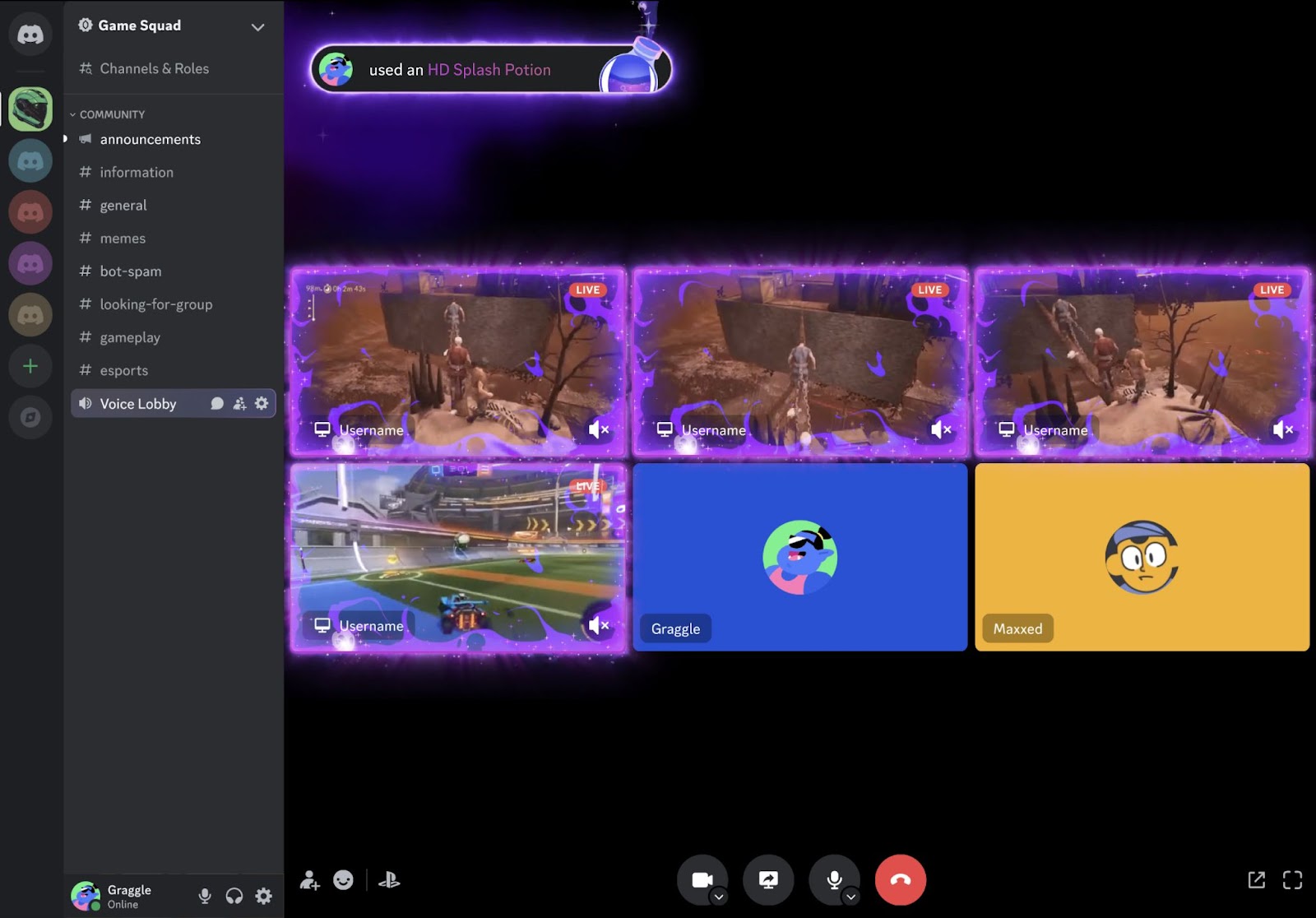Mute microphone in call controls
Image resolution: width=1316 pixels, height=918 pixels.
834,880
